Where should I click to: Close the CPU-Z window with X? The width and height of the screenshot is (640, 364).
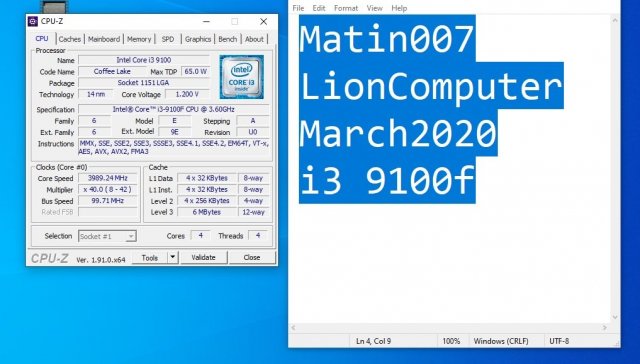click(x=264, y=21)
